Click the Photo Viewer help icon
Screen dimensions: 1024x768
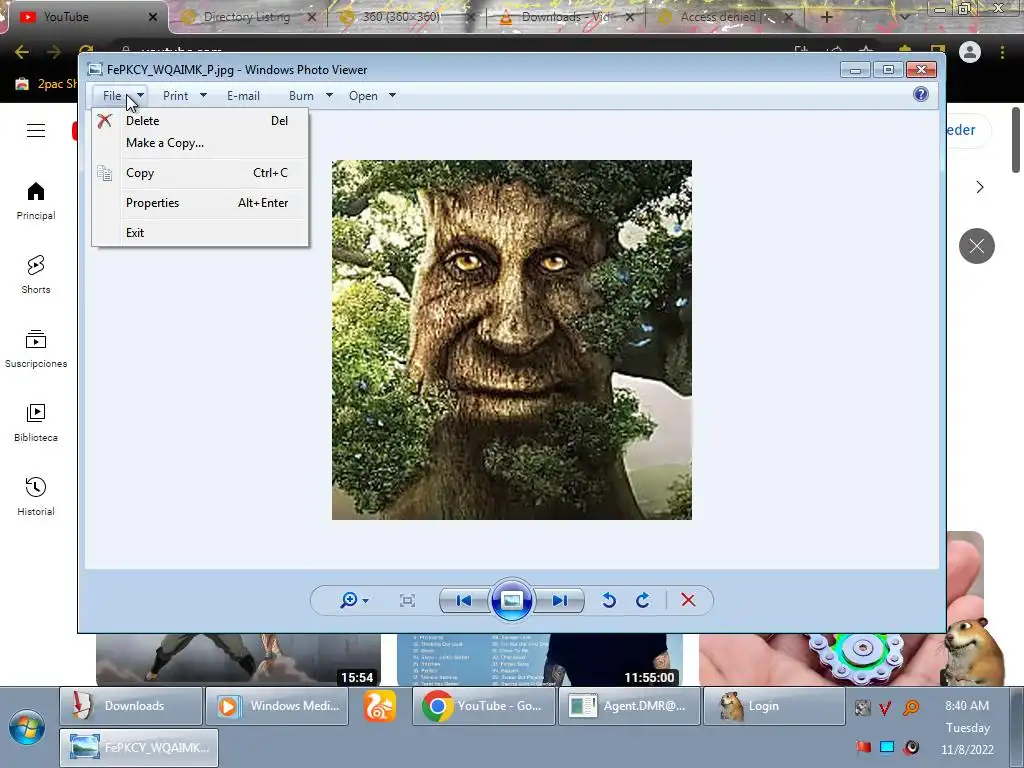(x=921, y=95)
